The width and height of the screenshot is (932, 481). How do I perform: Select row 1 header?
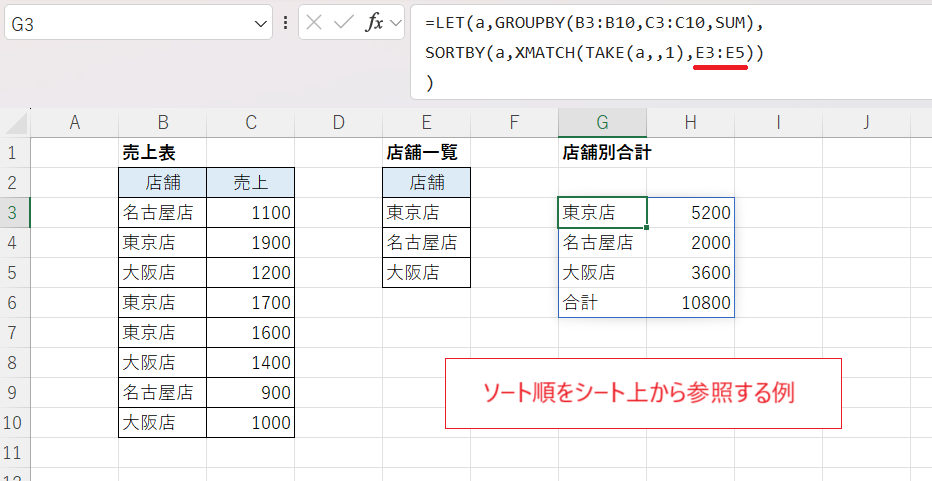tap(15, 153)
